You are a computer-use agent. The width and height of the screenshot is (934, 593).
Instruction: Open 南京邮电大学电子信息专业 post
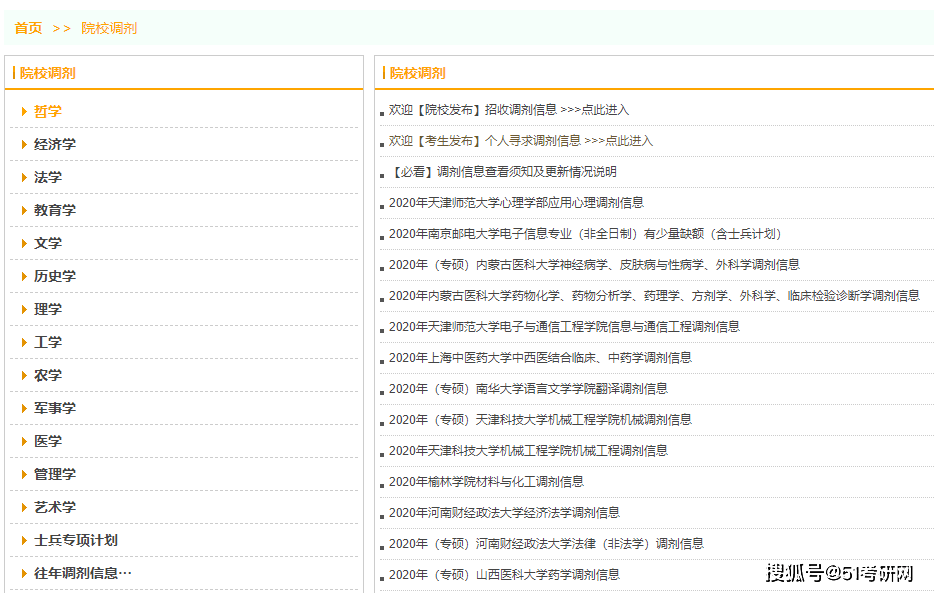[585, 234]
